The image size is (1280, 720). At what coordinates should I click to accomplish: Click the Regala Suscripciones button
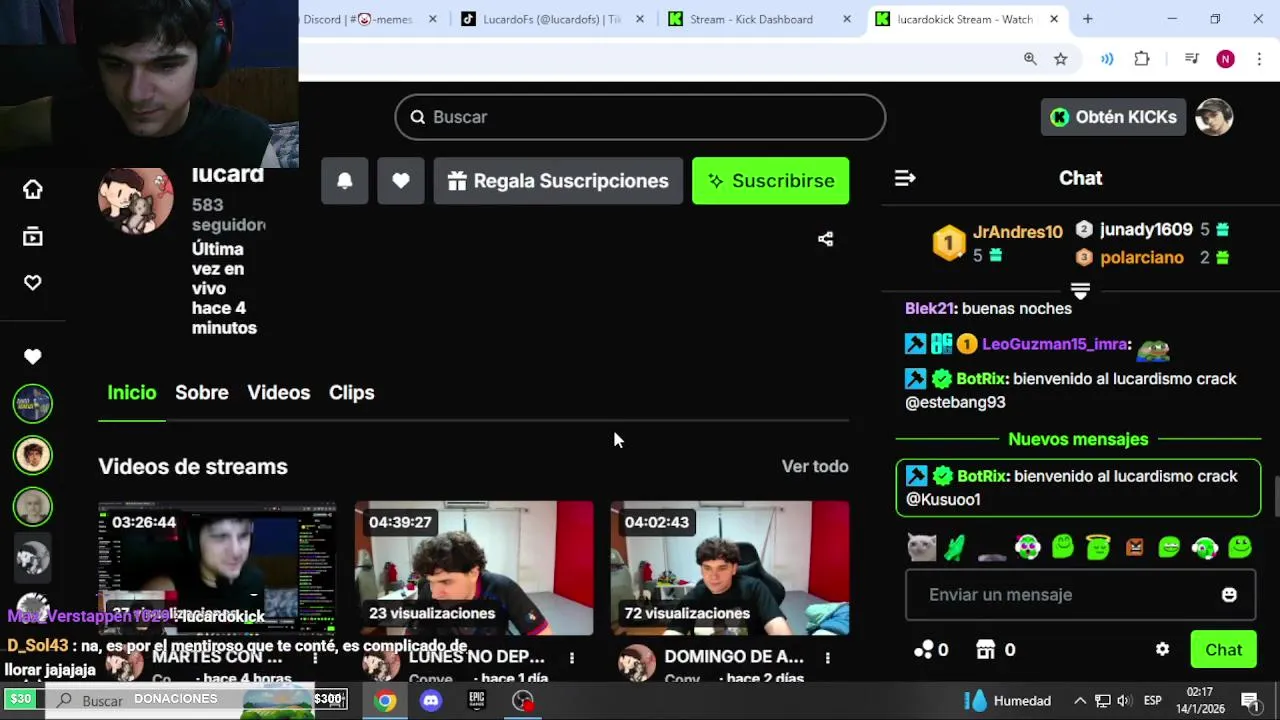[558, 181]
